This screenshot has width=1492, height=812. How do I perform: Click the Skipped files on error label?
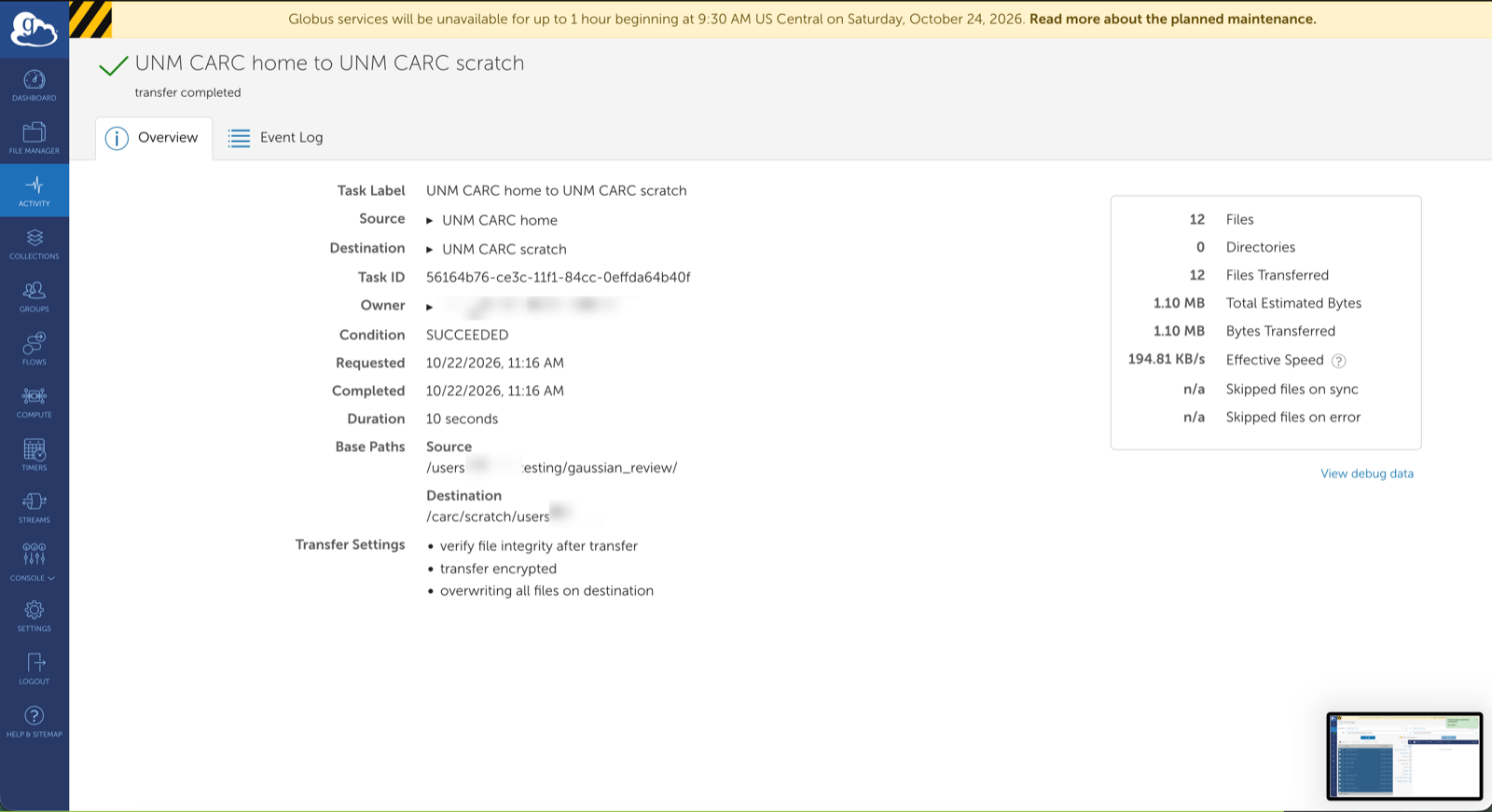[1293, 417]
